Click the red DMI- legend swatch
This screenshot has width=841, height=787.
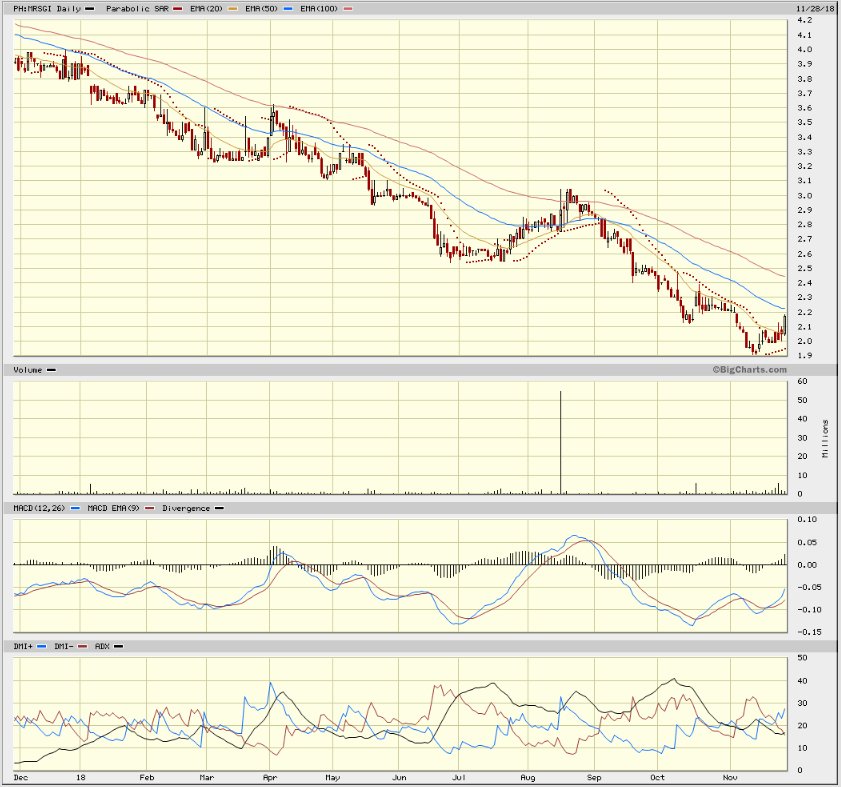point(83,646)
